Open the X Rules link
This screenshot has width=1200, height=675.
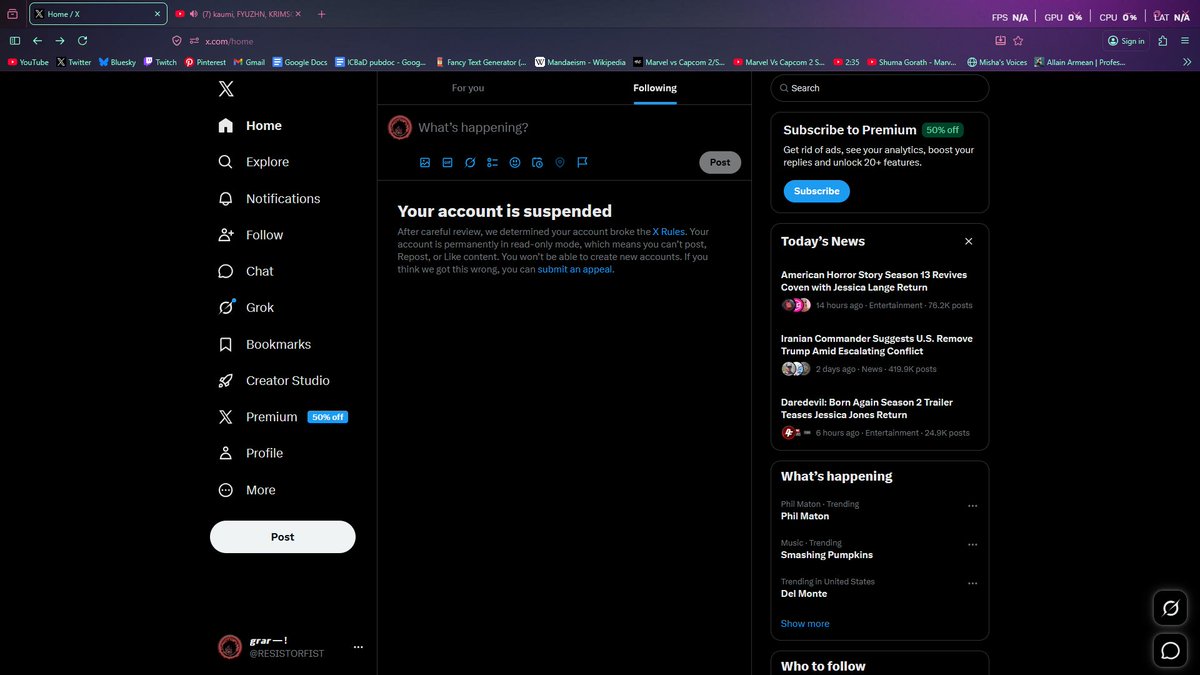[x=669, y=232]
